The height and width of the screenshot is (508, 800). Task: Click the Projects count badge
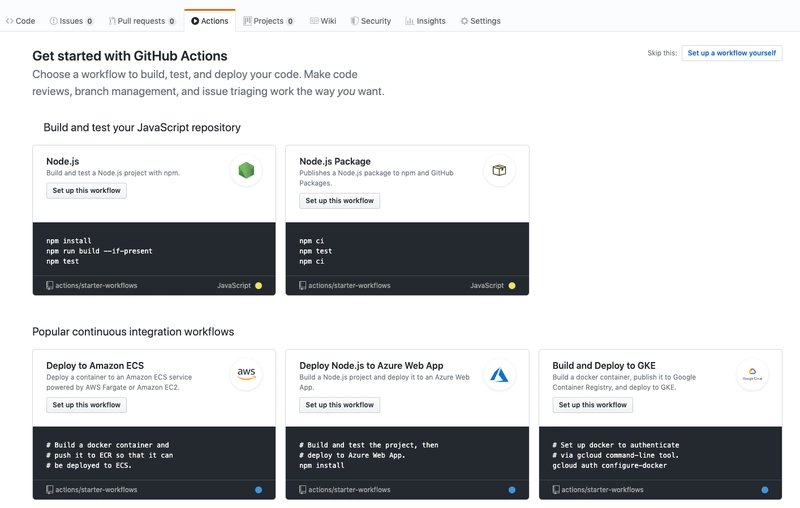[x=290, y=21]
